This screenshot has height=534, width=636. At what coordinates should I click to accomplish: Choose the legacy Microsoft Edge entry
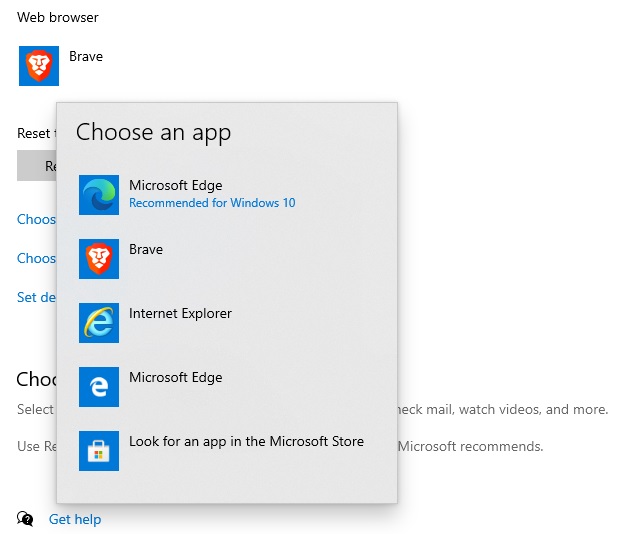(x=227, y=387)
